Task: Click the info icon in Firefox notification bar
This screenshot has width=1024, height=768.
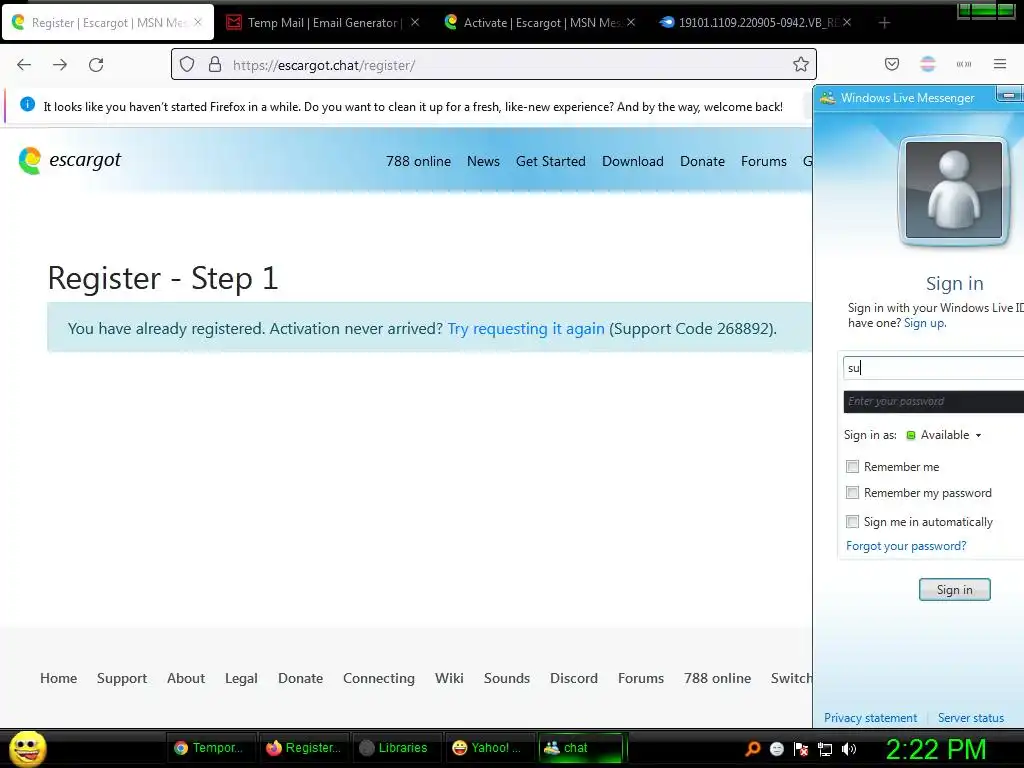Action: (x=27, y=104)
